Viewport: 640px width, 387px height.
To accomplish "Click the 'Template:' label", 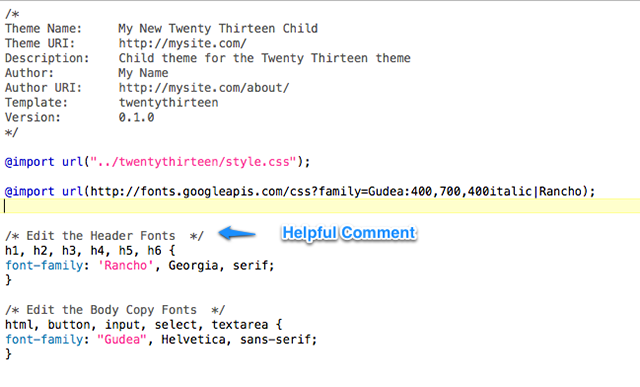I will [x=36, y=102].
